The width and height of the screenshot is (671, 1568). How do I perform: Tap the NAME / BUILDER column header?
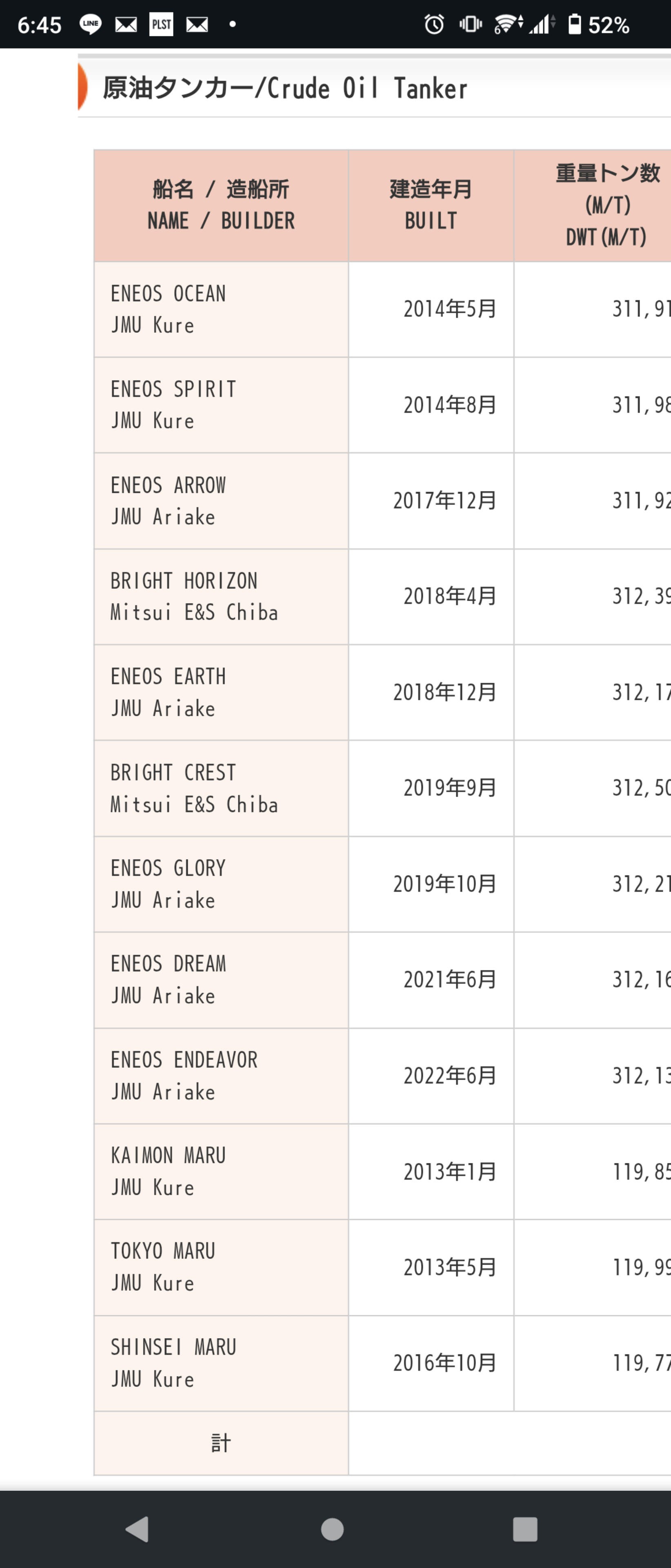coord(221,205)
